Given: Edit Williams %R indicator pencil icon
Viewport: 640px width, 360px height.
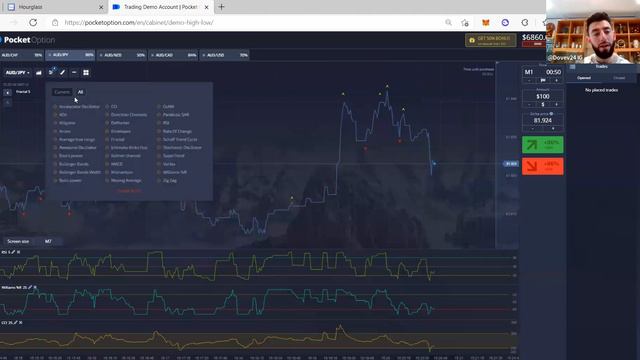Looking at the screenshot, I should [x=30, y=287].
